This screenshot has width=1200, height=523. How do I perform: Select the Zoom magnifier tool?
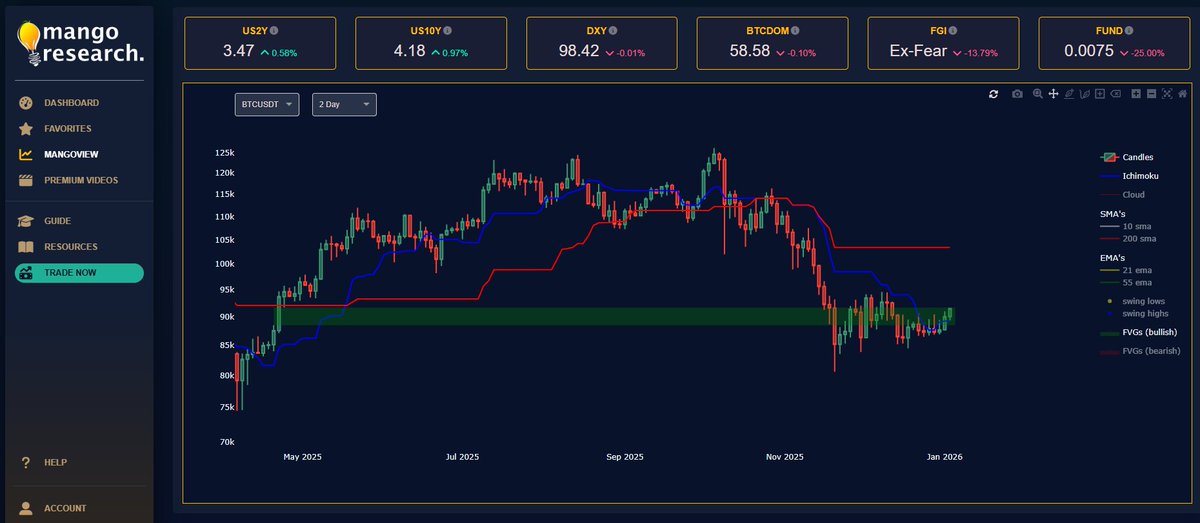[x=1038, y=94]
